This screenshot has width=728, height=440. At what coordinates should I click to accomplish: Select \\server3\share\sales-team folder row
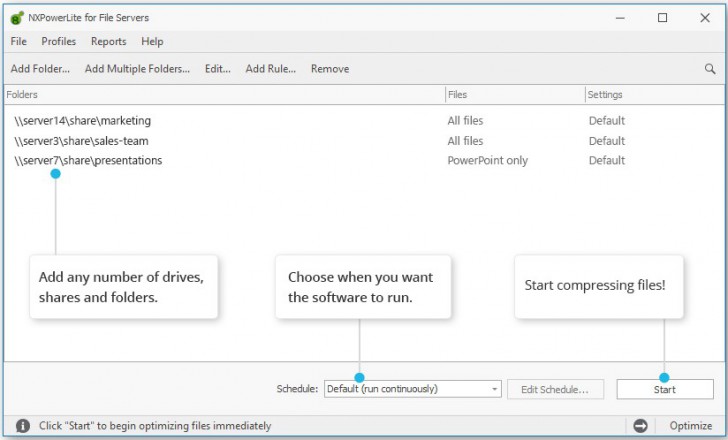[364, 141]
